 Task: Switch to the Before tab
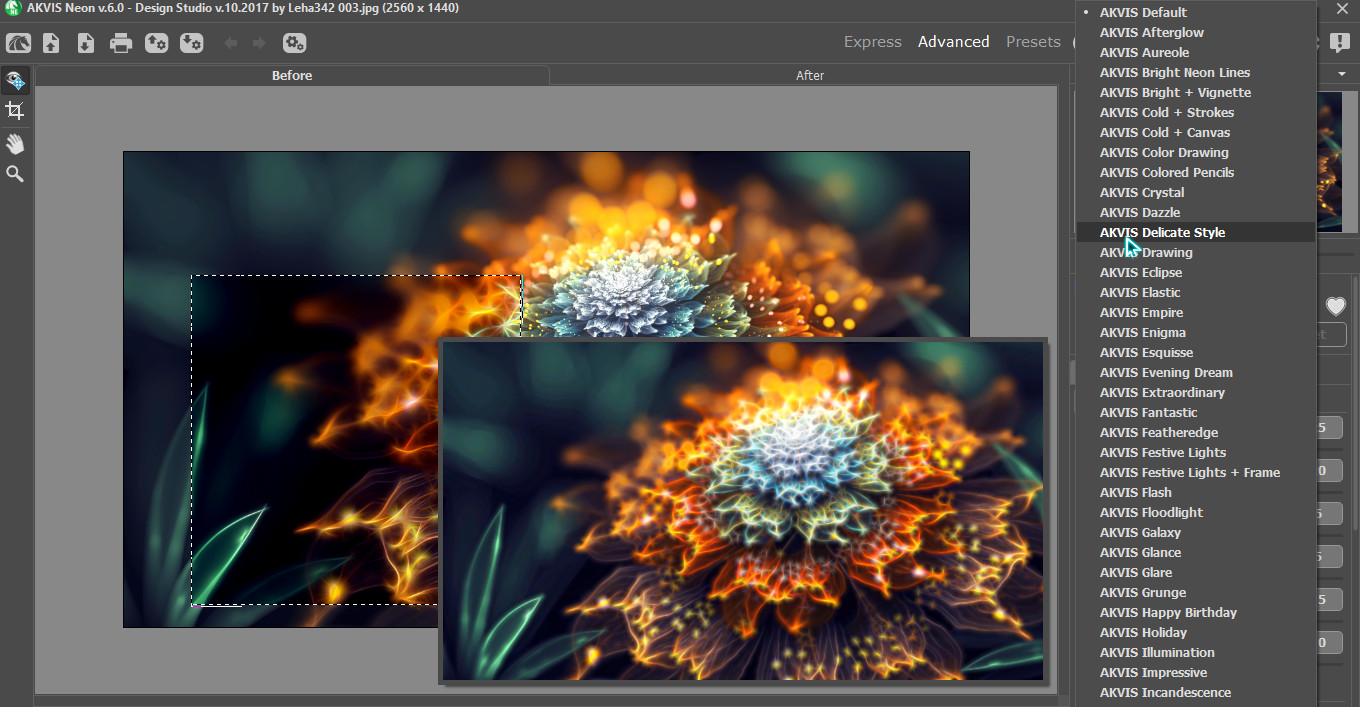coord(292,75)
